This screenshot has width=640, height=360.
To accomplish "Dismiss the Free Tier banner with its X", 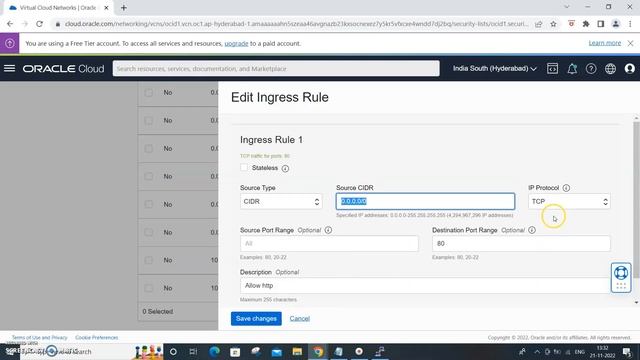I will (630, 43).
